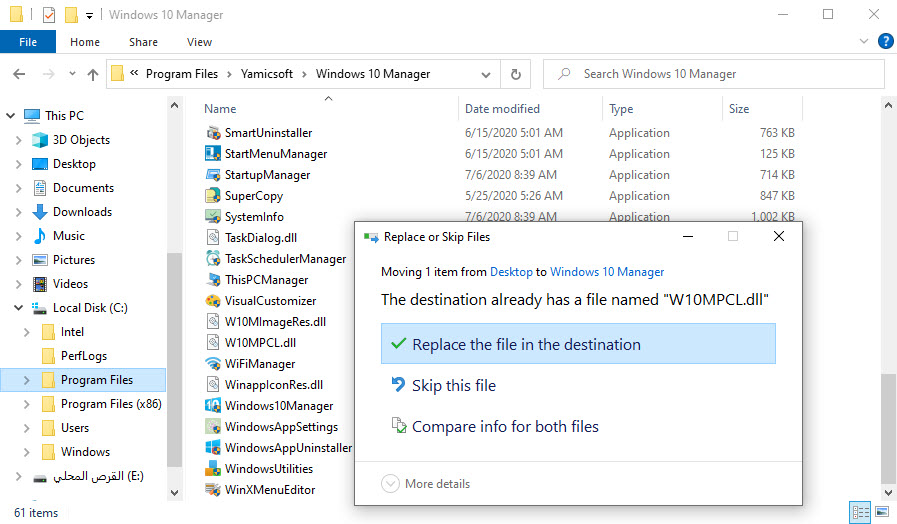The height and width of the screenshot is (524, 897).
Task: Choose Replace the file in the destination
Action: (x=578, y=344)
